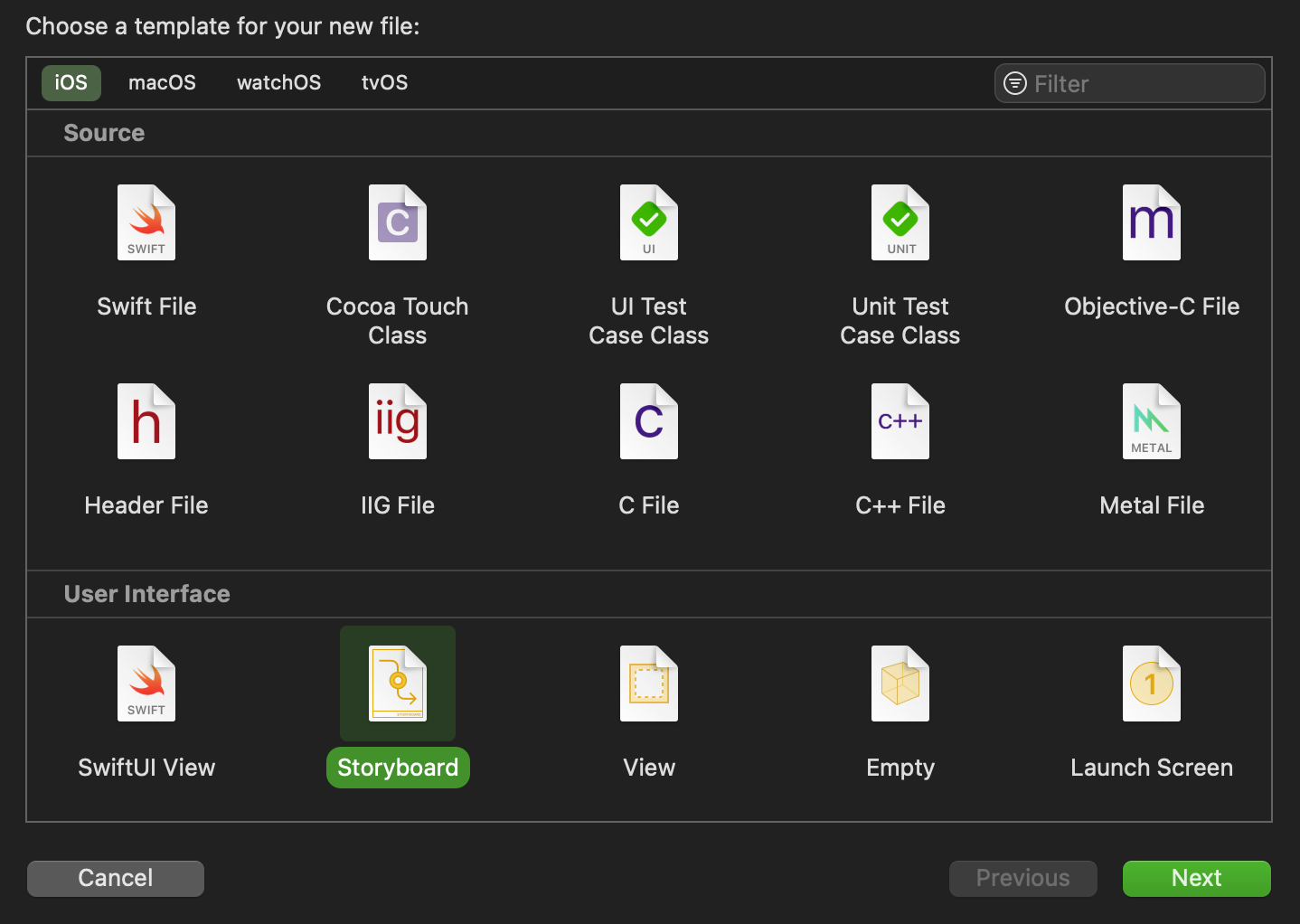Click the 'Cocoa Touch Class' label
Screen dimensions: 1300x924
[x=398, y=321]
